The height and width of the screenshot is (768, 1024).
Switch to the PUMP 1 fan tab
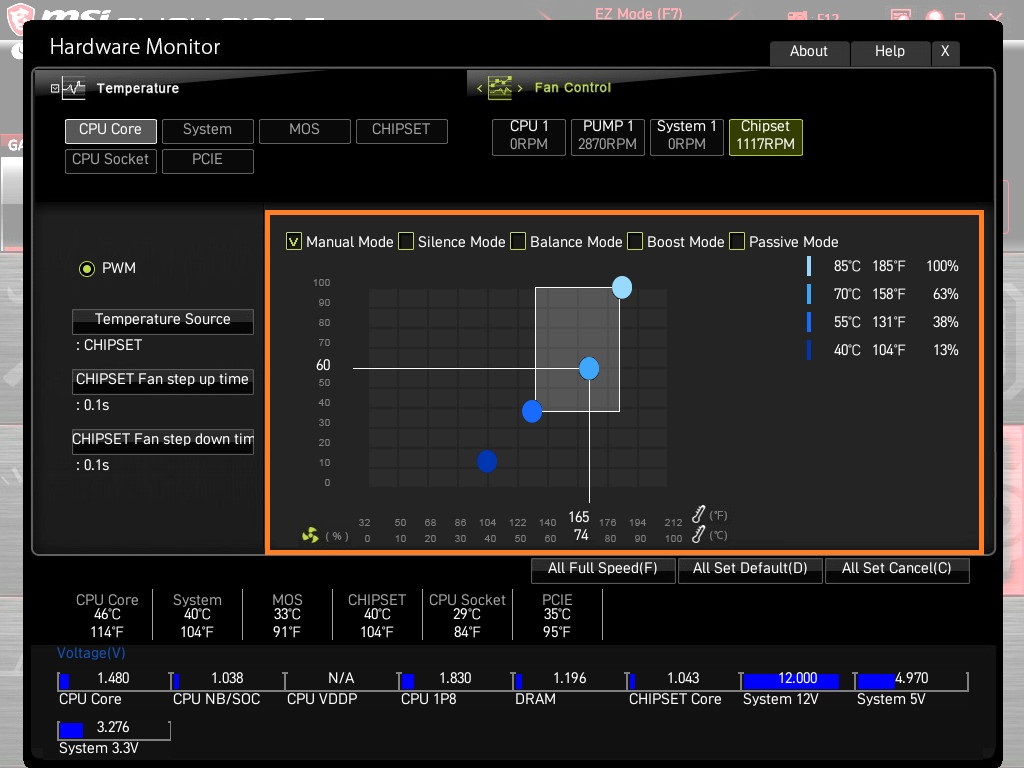607,137
